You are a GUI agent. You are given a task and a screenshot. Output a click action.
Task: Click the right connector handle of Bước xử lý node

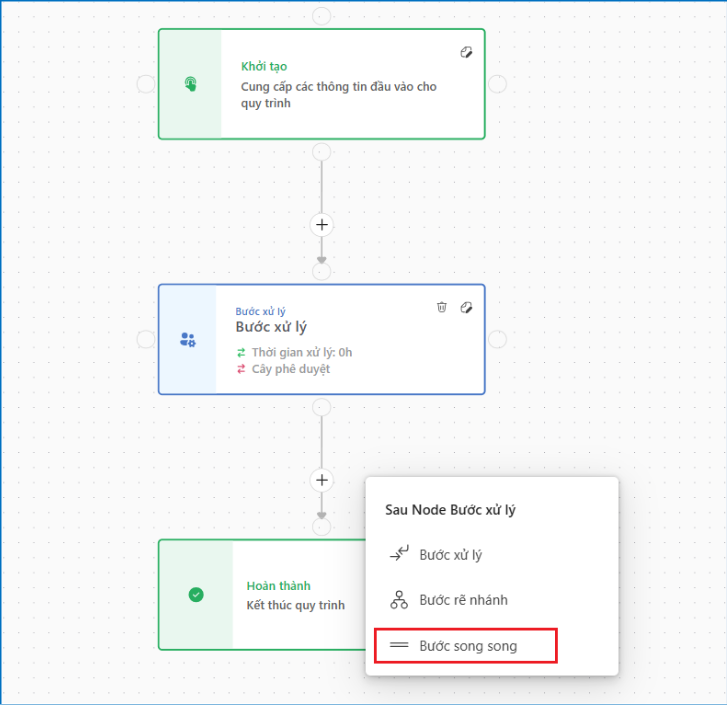pos(497,339)
